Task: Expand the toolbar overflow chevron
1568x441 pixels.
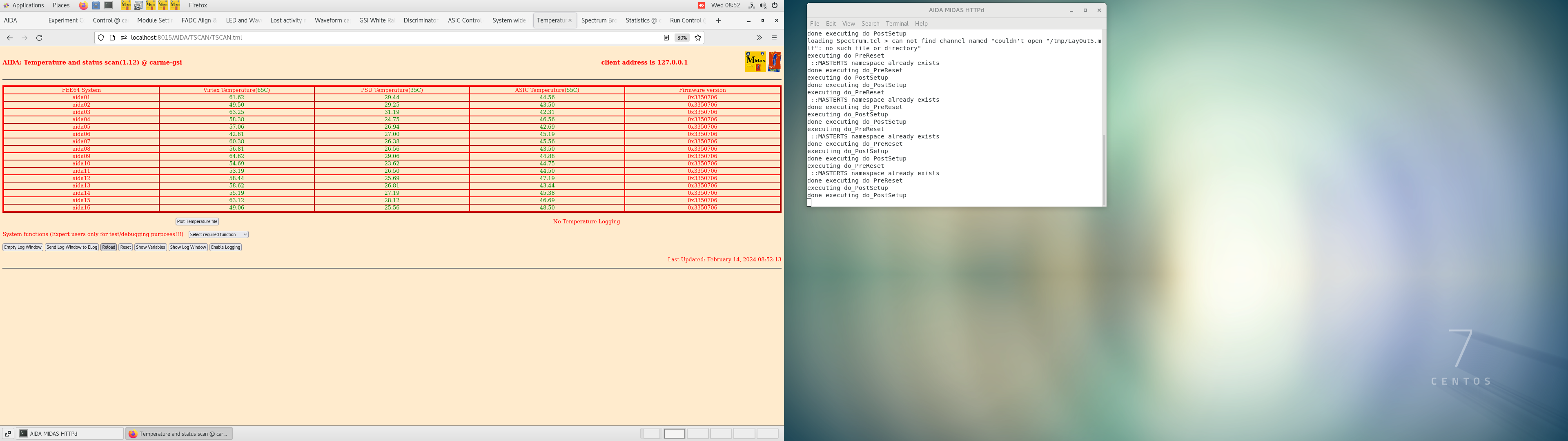Action: 759,37
